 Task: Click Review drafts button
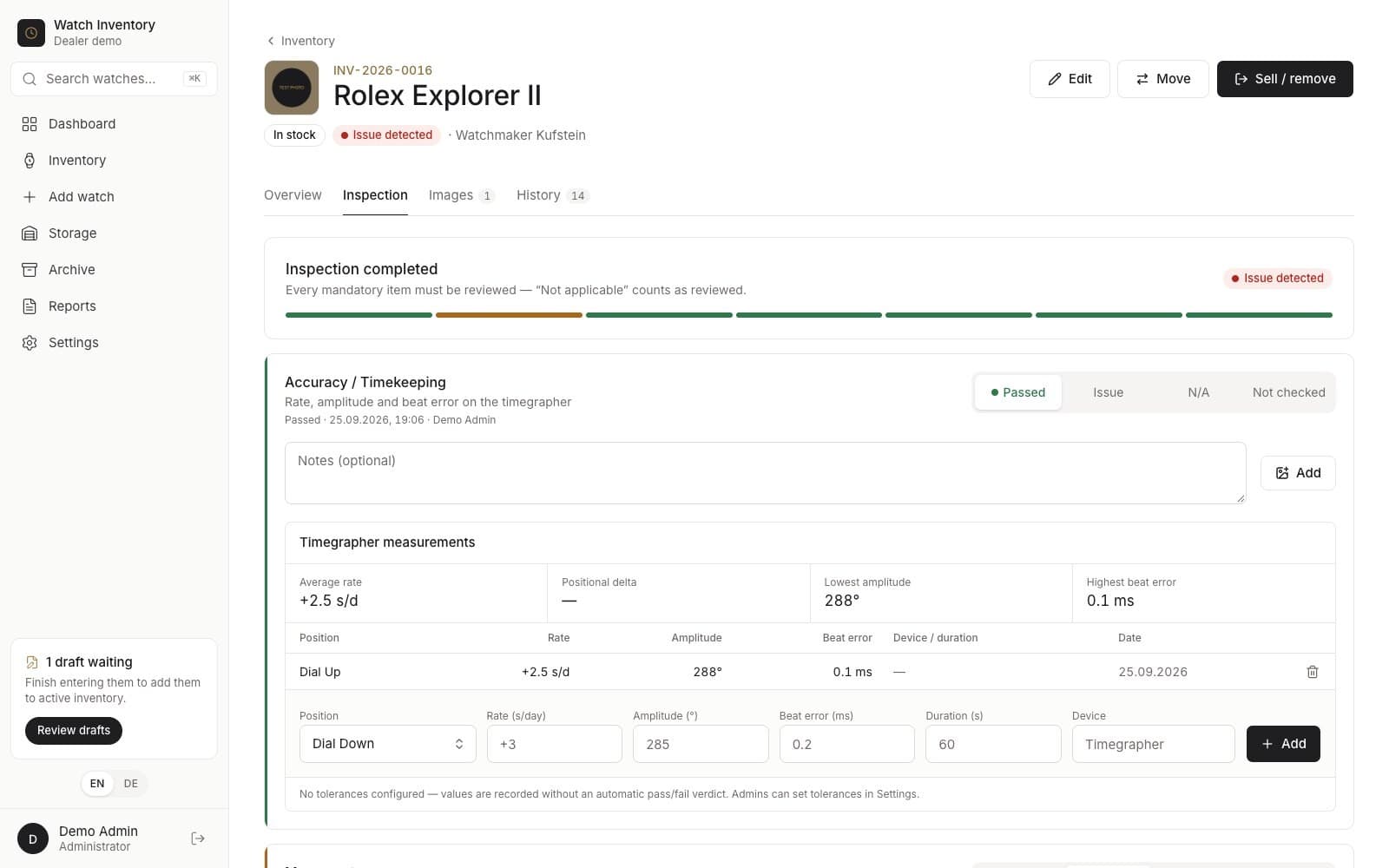[x=74, y=731]
